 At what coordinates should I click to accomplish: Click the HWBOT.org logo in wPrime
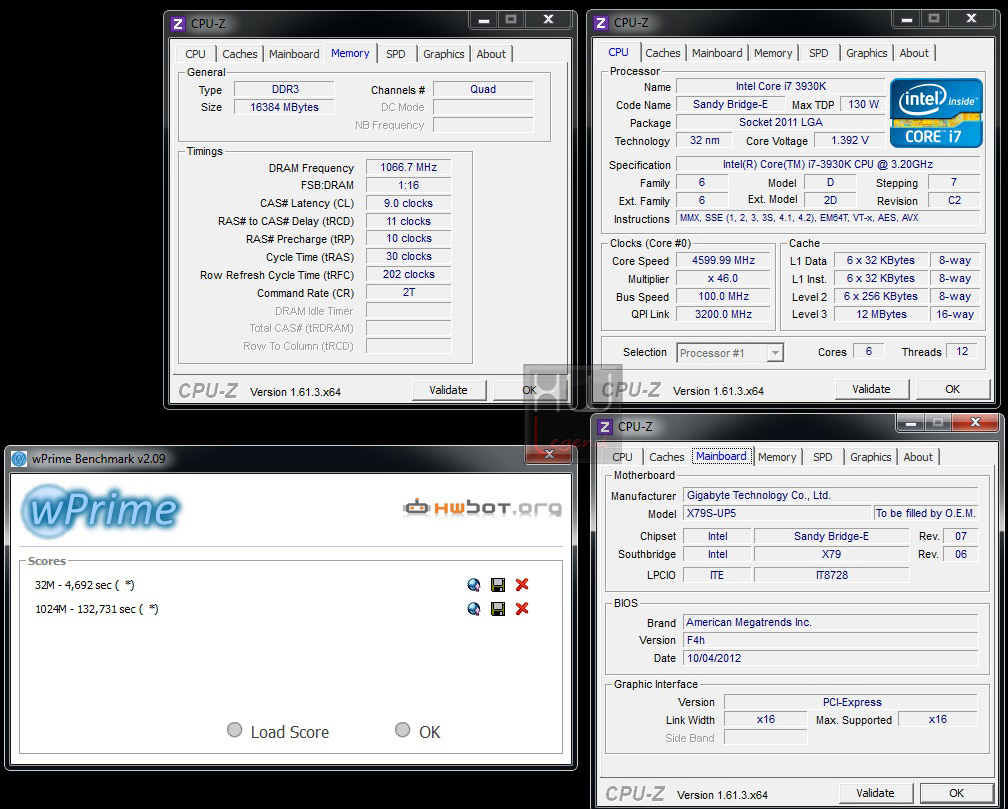tap(482, 508)
